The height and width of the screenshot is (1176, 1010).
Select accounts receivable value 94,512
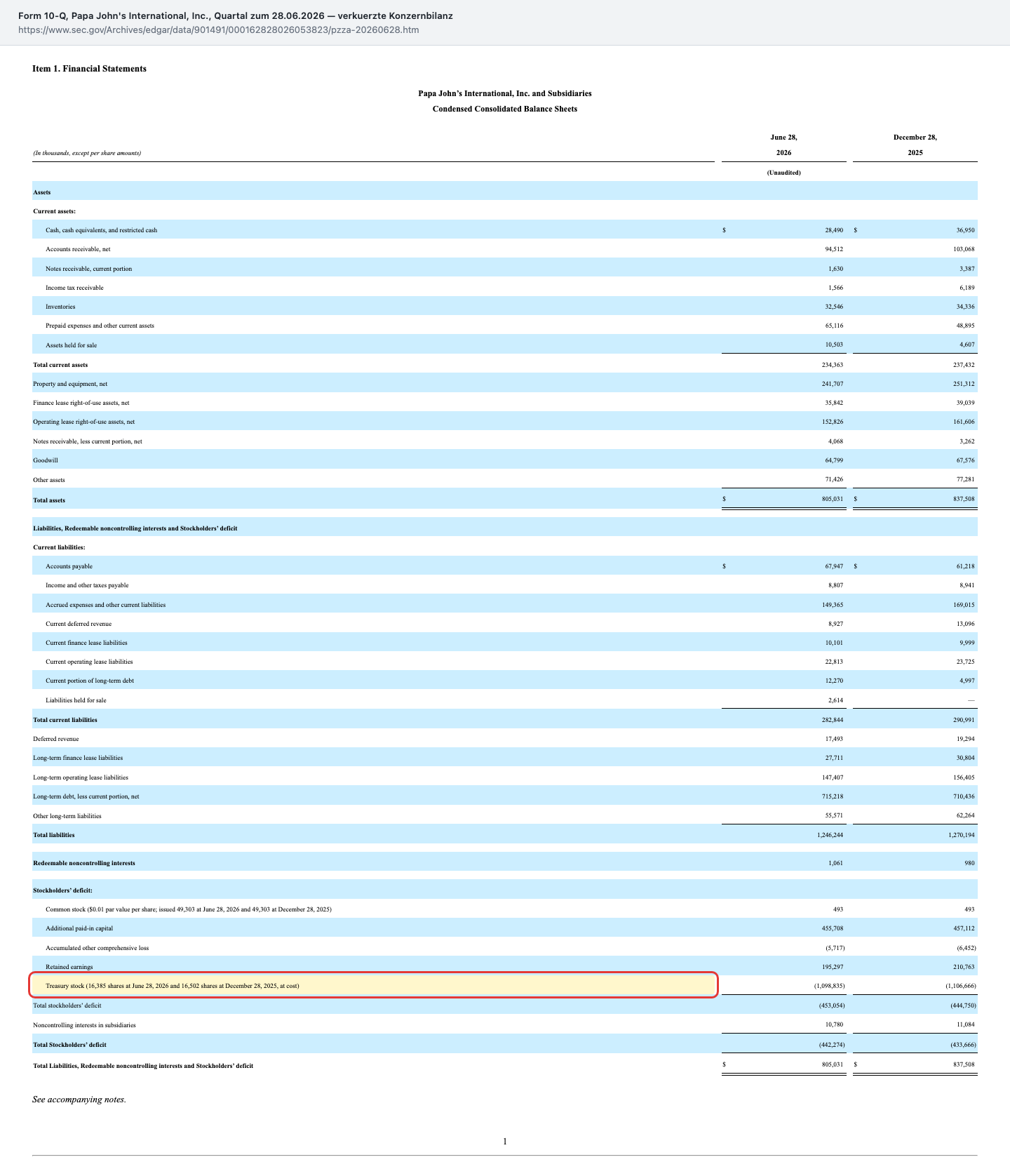tap(834, 249)
